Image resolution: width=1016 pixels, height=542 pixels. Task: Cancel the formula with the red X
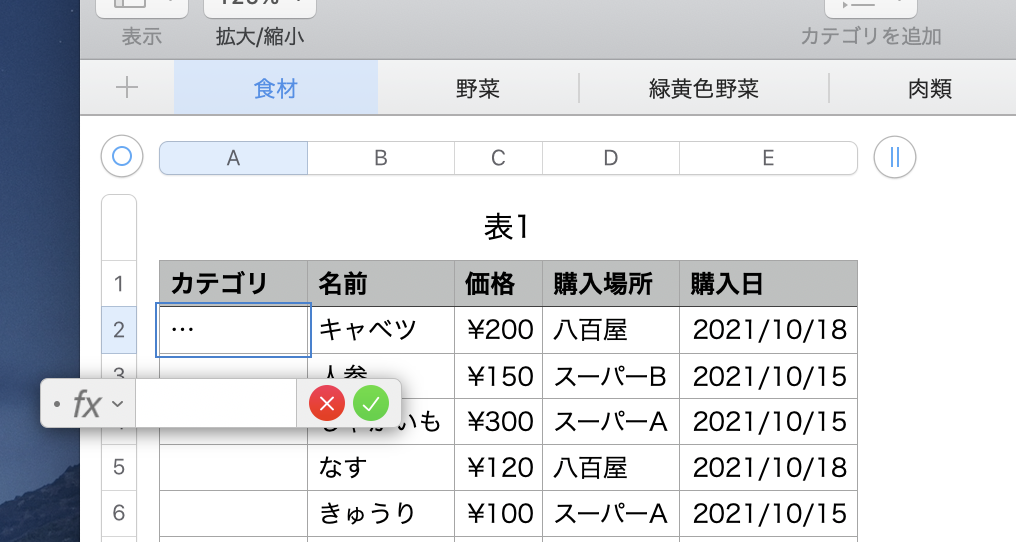(327, 404)
